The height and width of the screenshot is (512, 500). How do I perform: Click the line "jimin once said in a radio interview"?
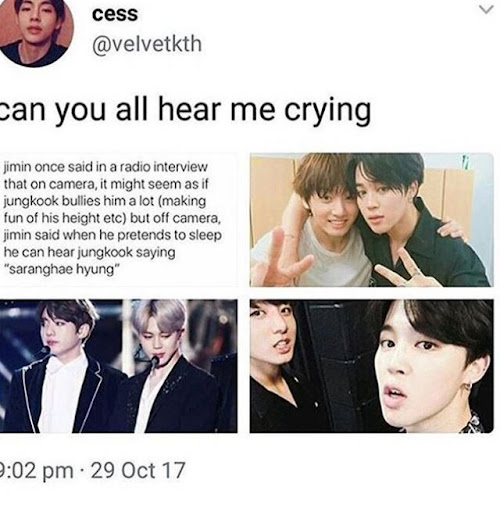tap(106, 167)
